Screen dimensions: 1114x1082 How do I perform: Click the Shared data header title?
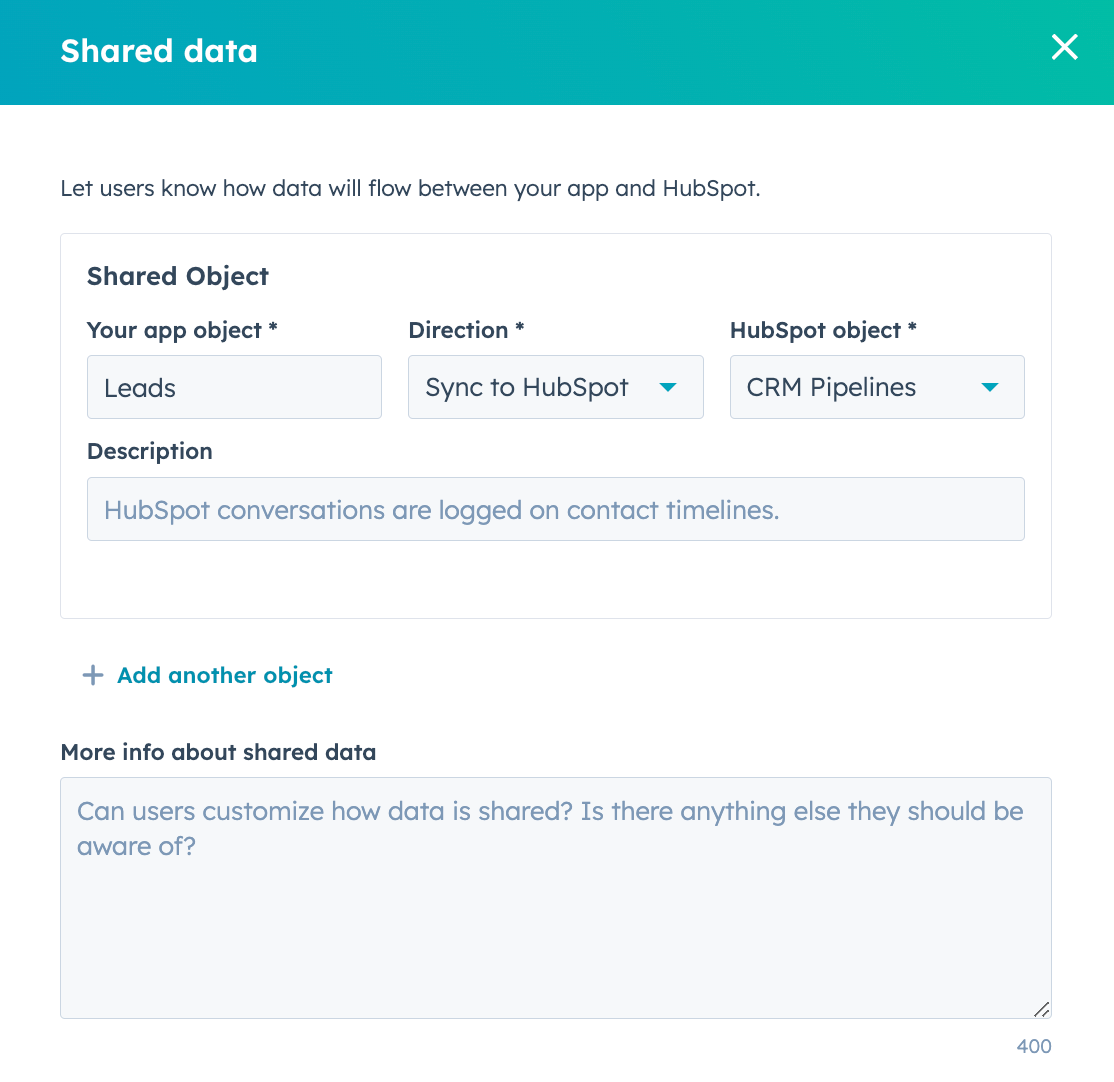pyautogui.click(x=158, y=51)
